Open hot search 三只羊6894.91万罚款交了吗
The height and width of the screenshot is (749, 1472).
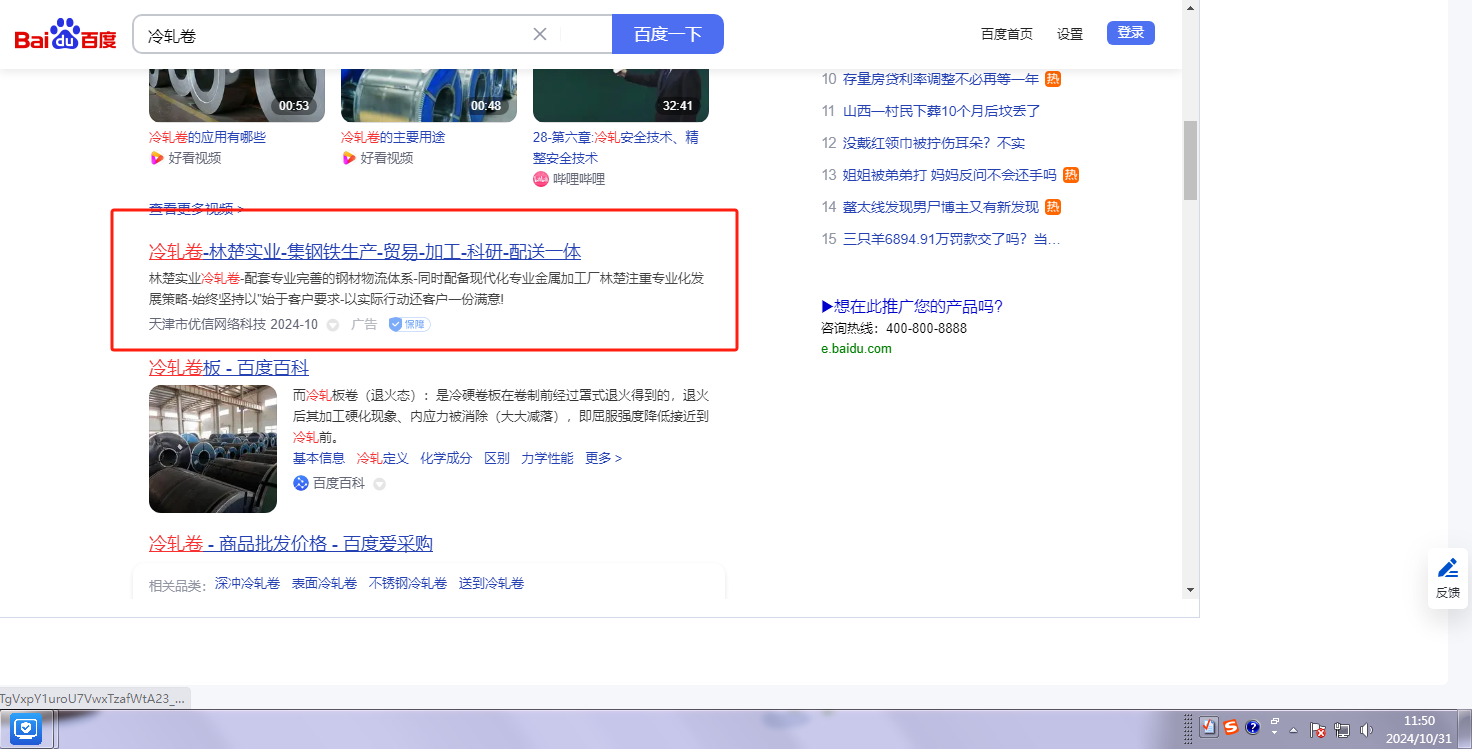(x=951, y=239)
